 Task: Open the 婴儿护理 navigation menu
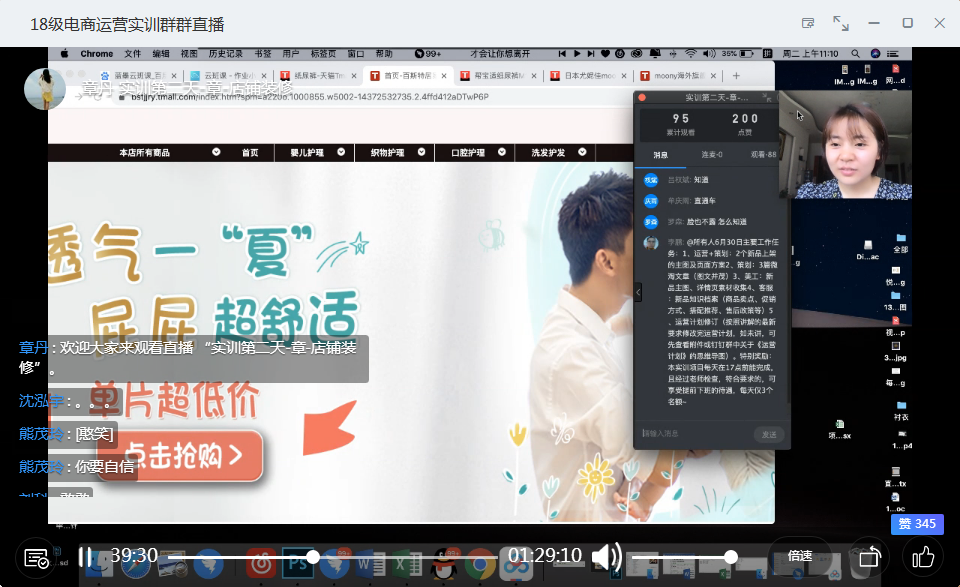point(308,153)
